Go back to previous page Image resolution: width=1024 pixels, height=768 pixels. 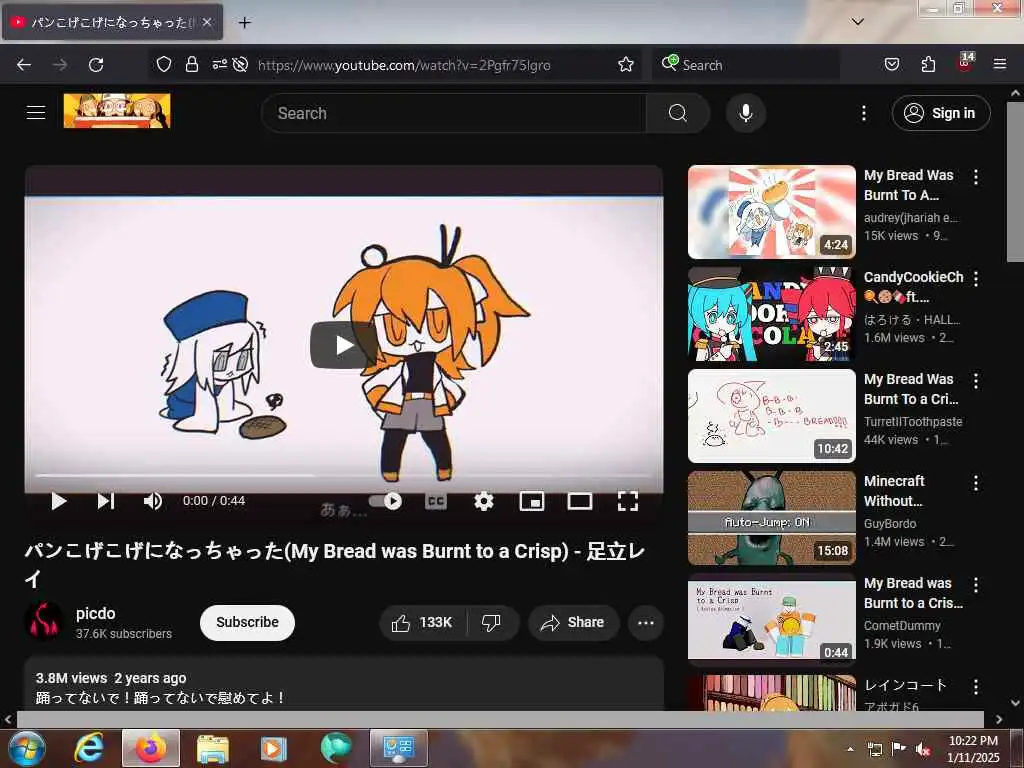(x=24, y=65)
